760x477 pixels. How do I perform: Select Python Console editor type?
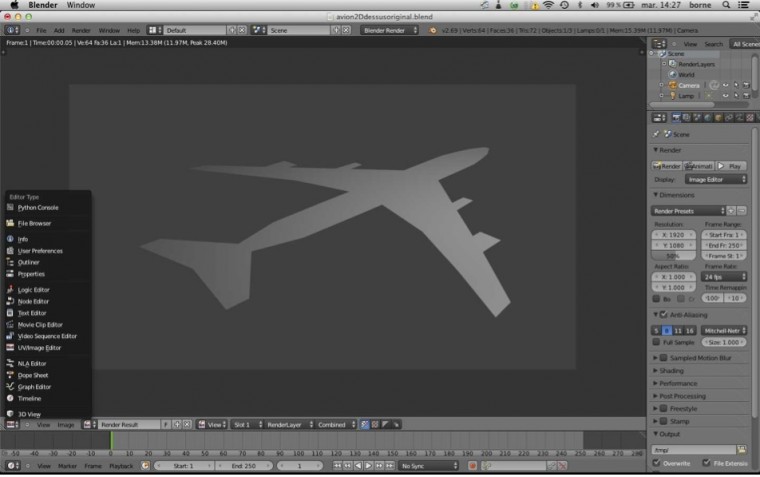point(38,208)
